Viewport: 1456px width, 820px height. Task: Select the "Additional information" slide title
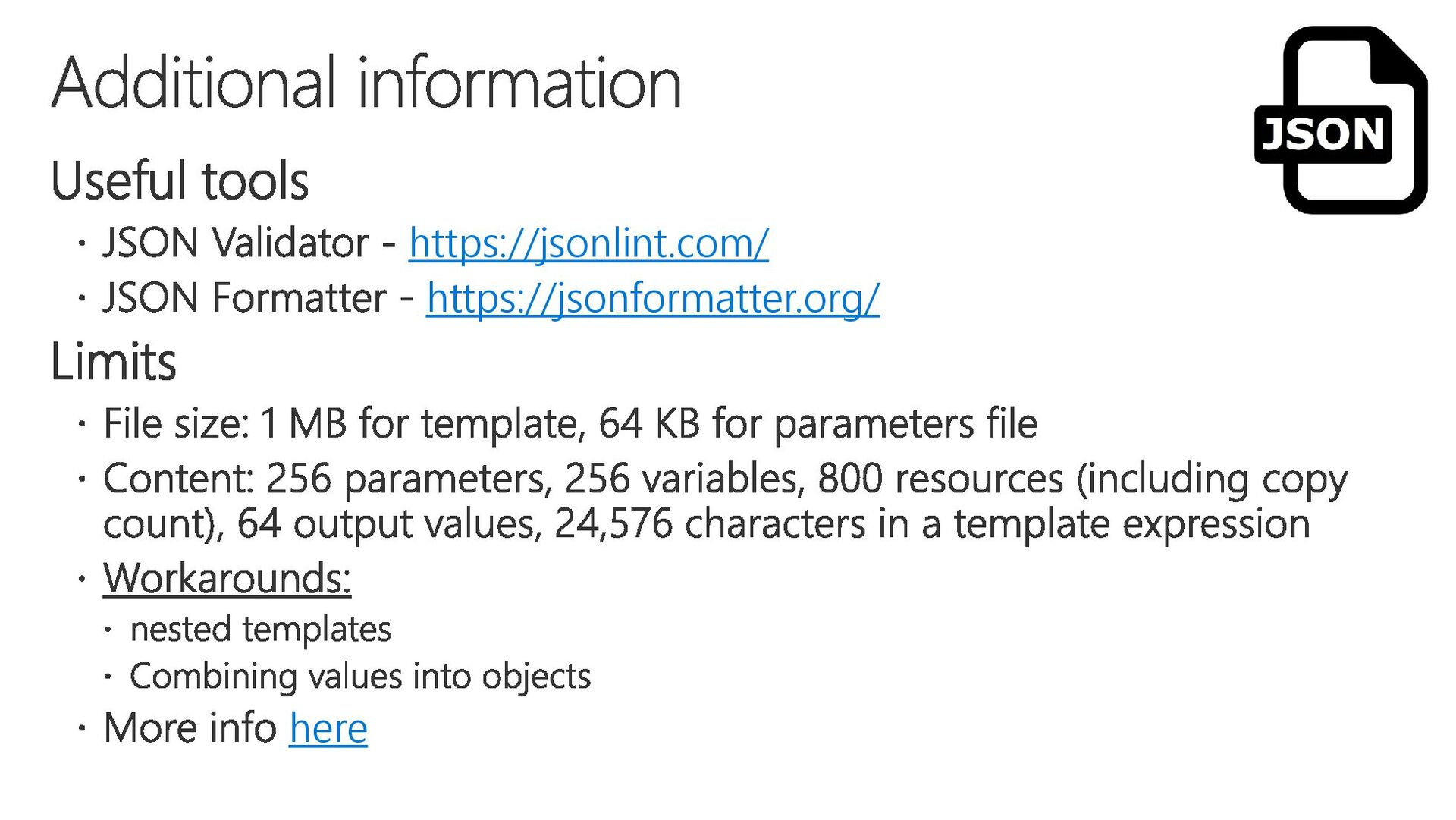[366, 83]
